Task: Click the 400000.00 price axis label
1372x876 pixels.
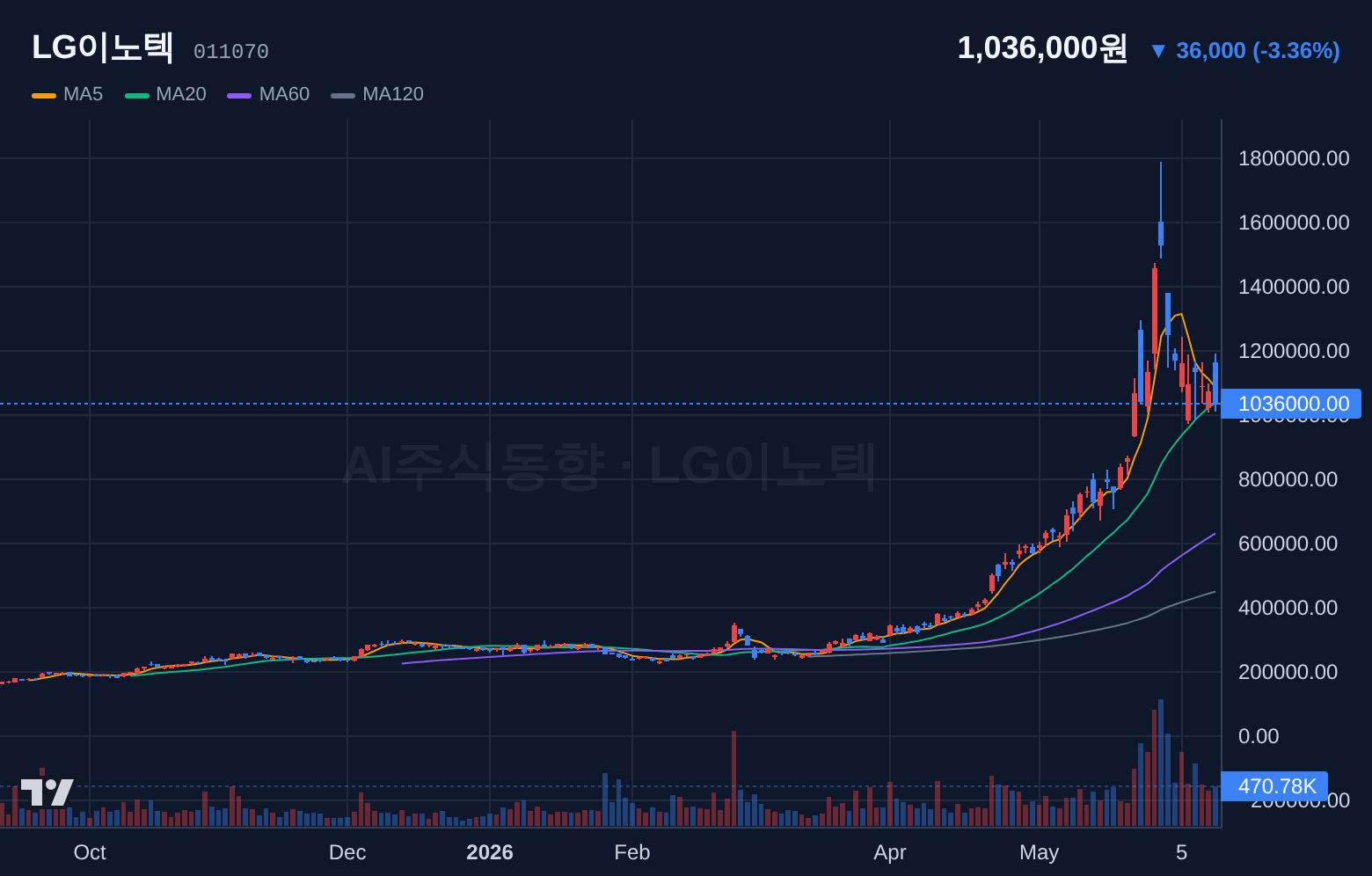Action: (x=1288, y=608)
